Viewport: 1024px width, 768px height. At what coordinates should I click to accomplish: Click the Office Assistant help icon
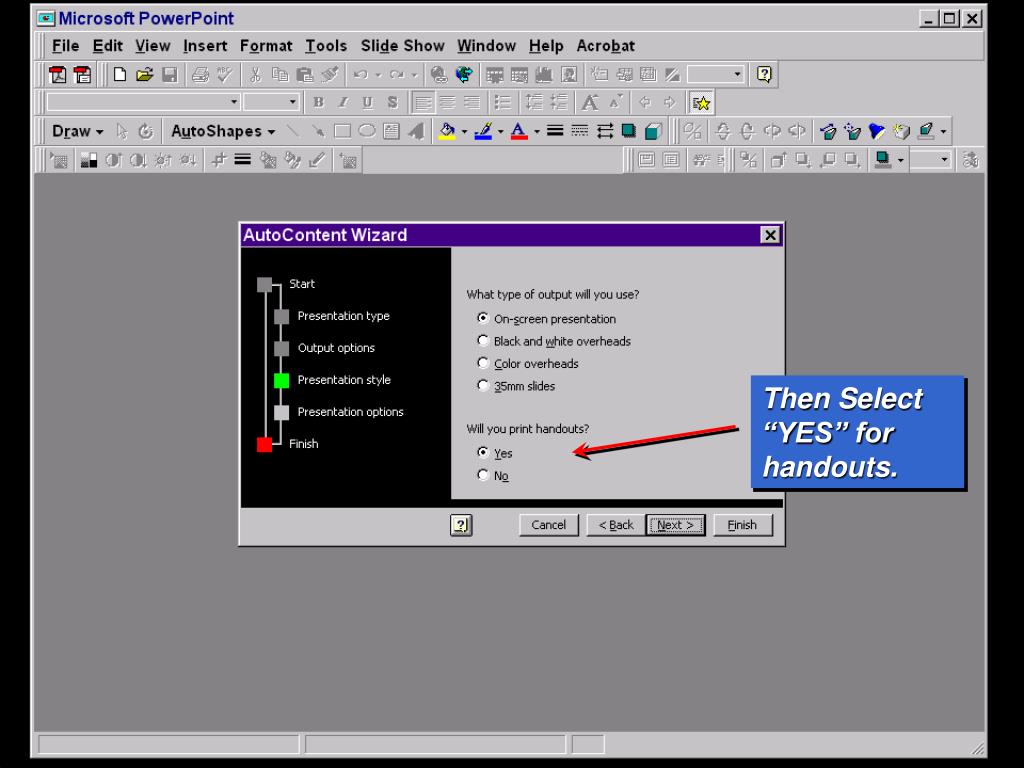(764, 74)
